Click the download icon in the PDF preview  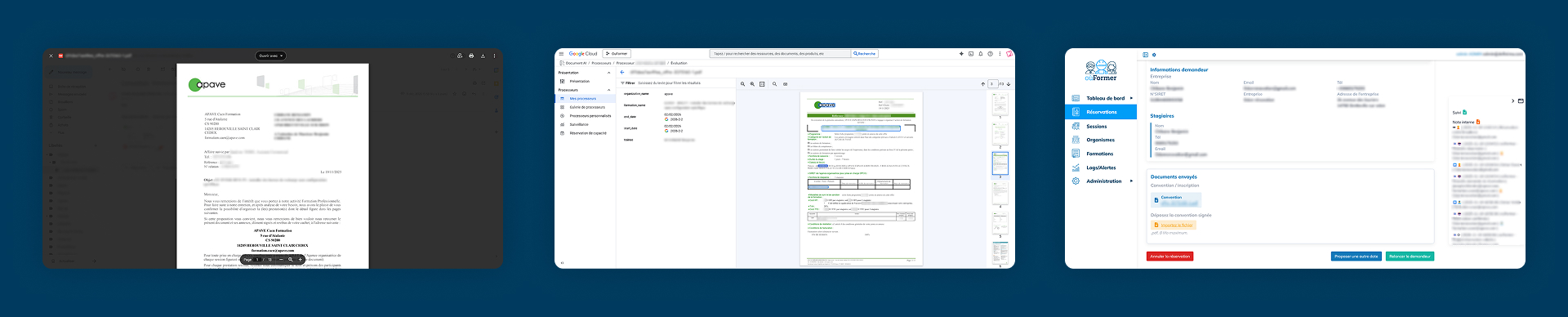[x=483, y=56]
